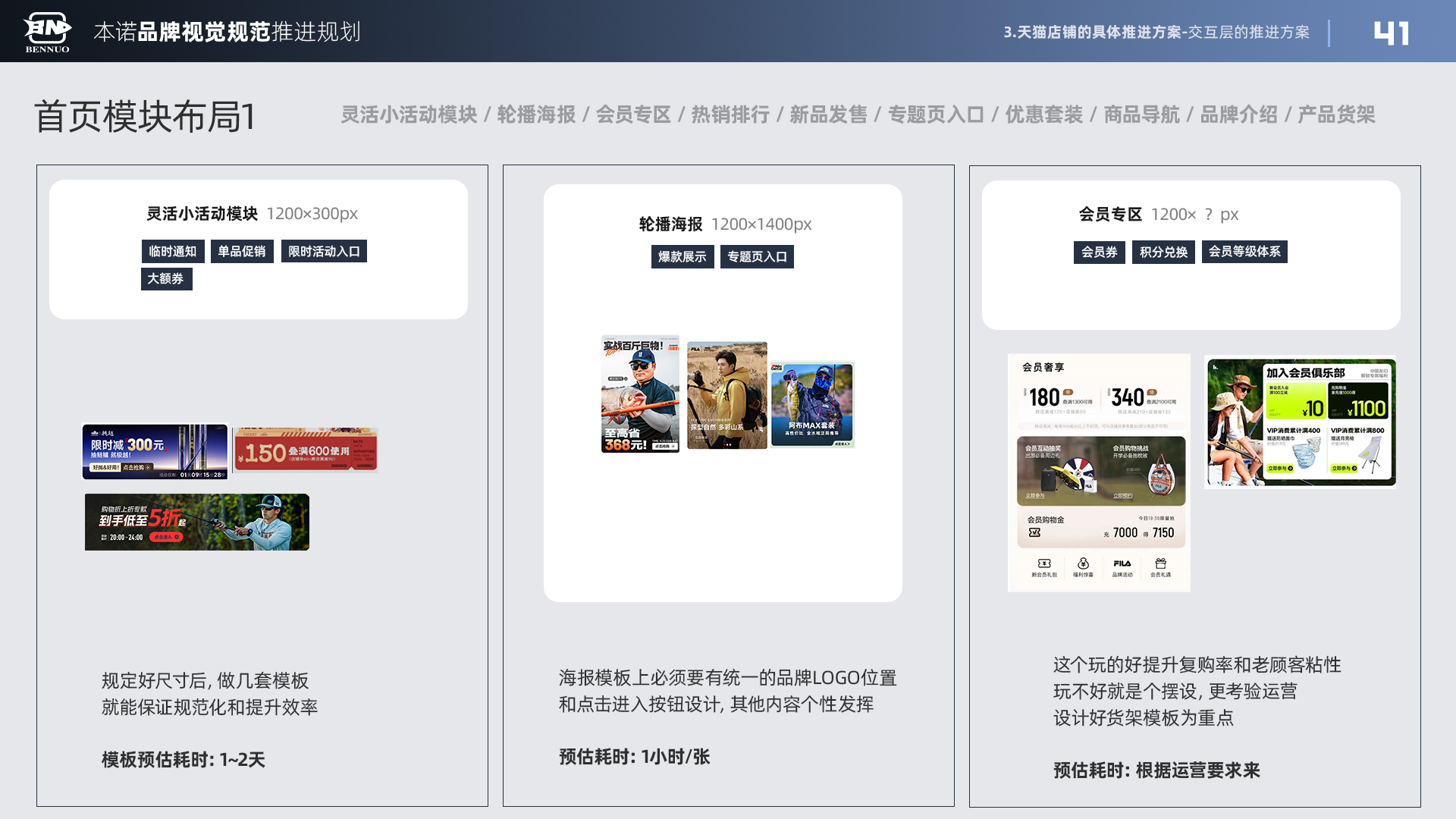
Task: Select 灵活小活动模块 in the top module list
Action: click(409, 115)
